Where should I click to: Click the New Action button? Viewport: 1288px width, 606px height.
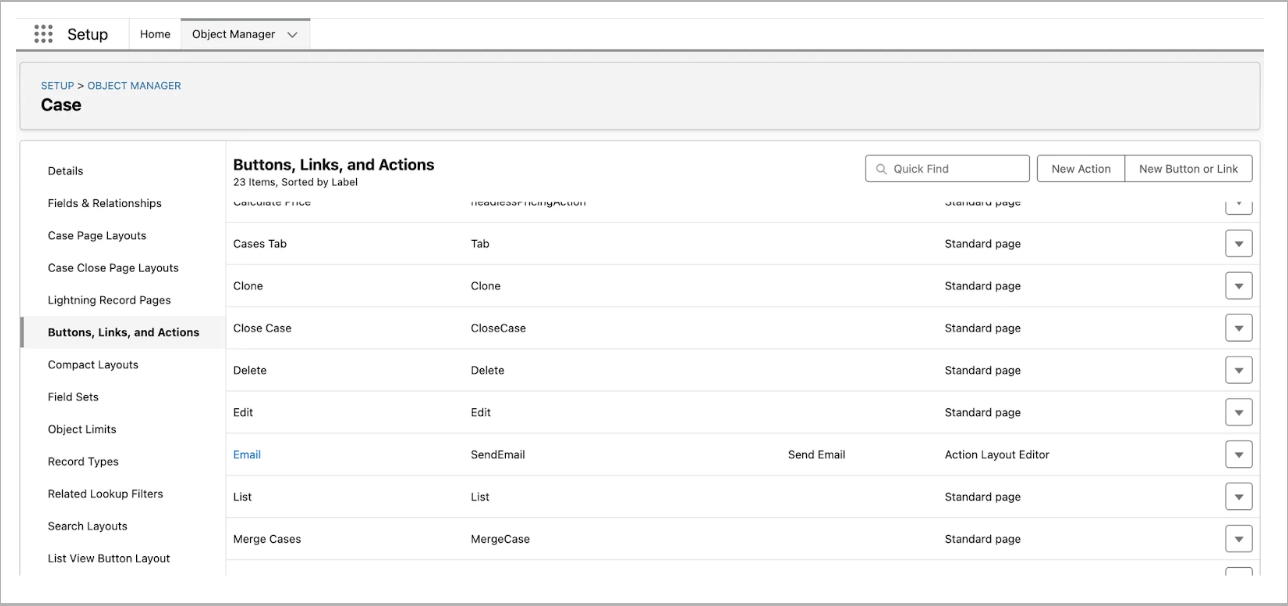click(1080, 168)
